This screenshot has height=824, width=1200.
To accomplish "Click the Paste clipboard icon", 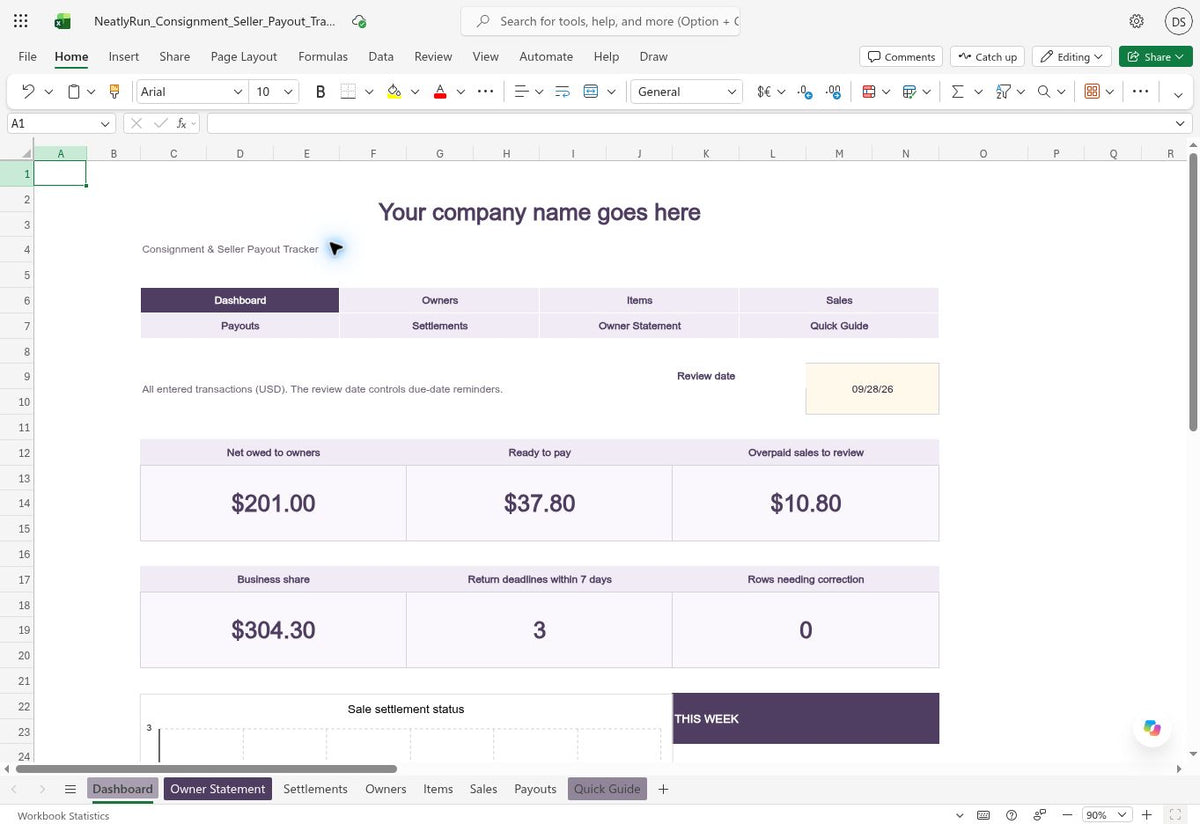I will coord(74,91).
